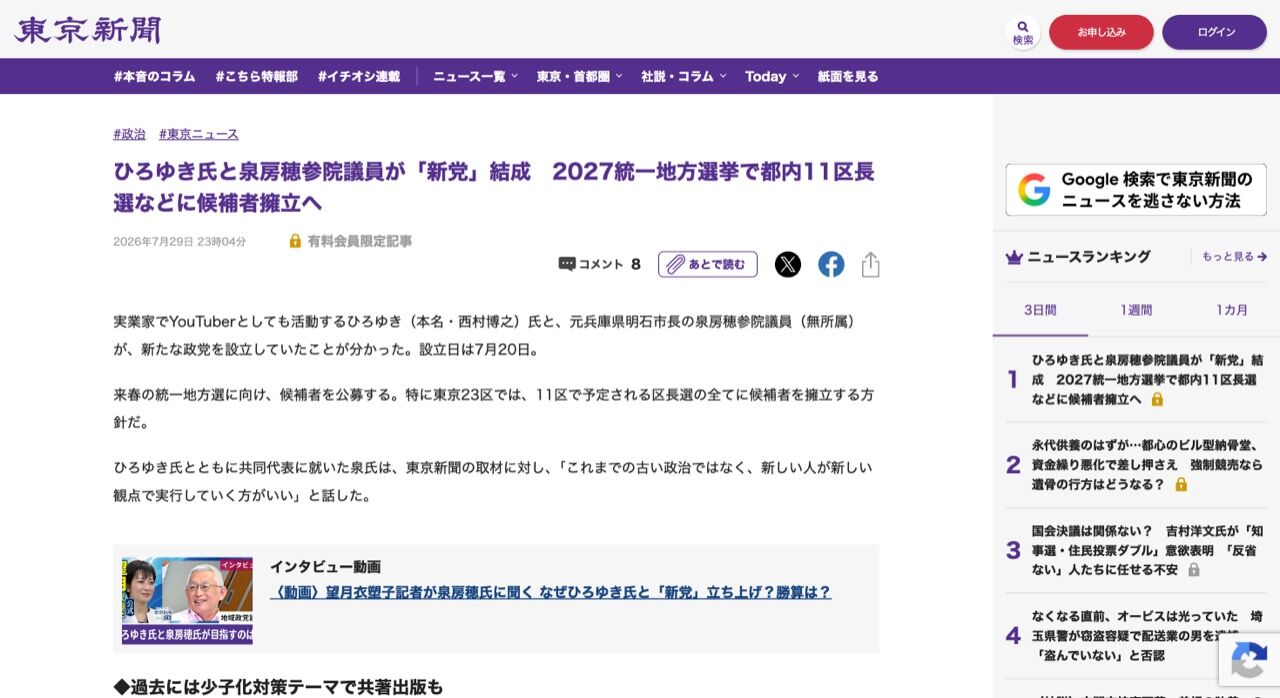Click lock icon next to 有料会員限定記事
The height and width of the screenshot is (698, 1280).
(x=295, y=241)
